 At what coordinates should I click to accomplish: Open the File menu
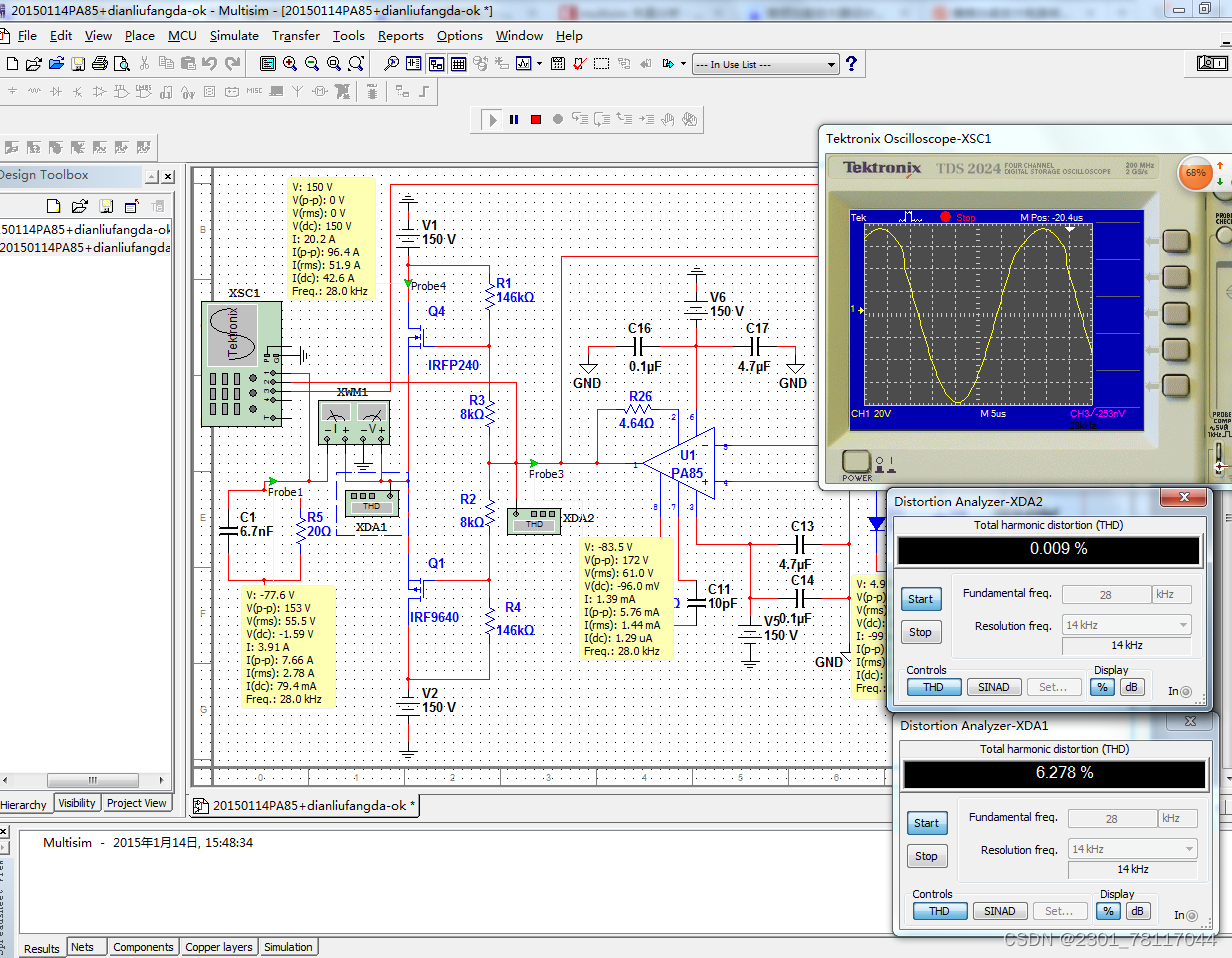tap(27, 35)
